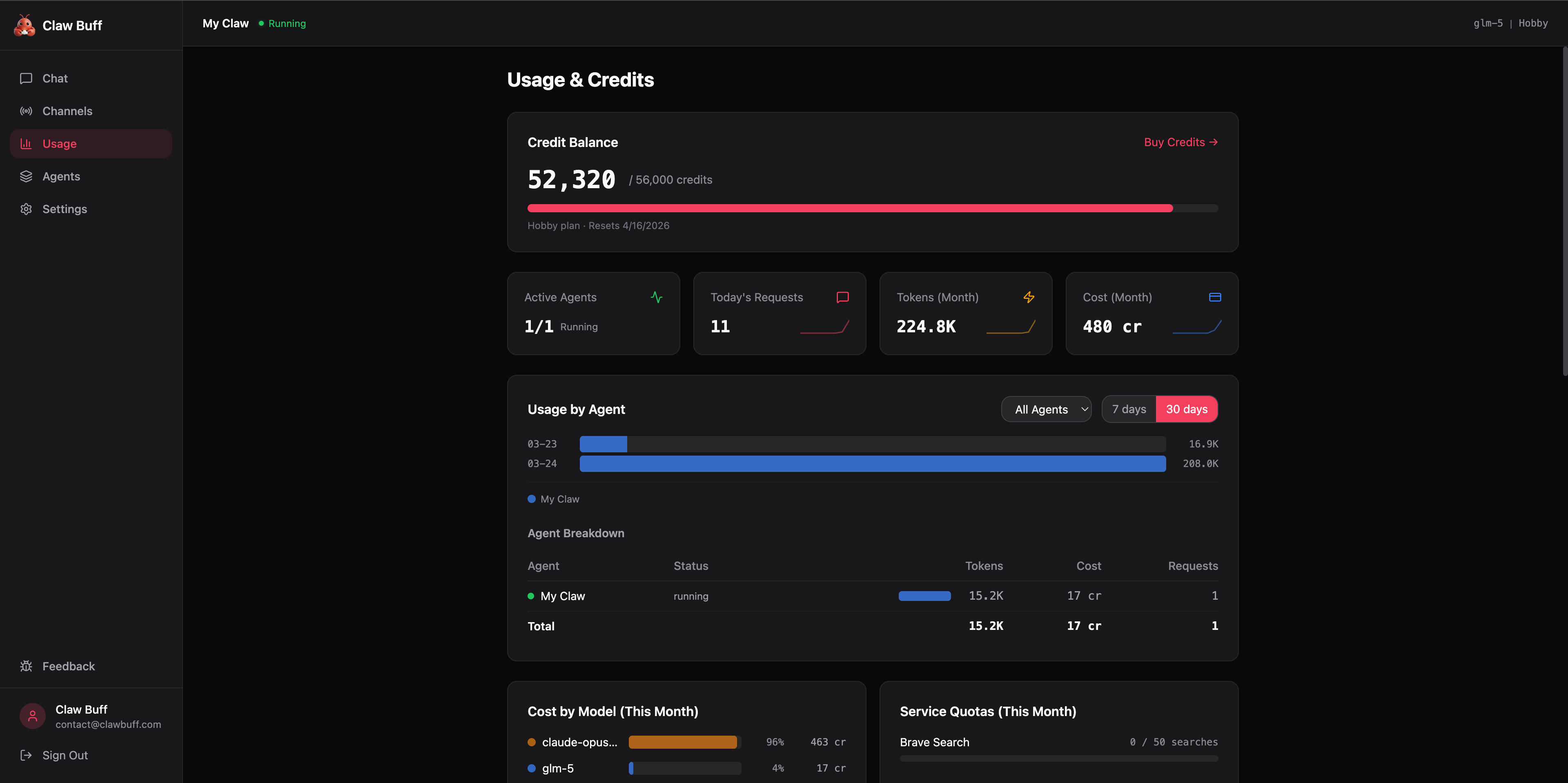Go to the Channels page

pos(67,111)
